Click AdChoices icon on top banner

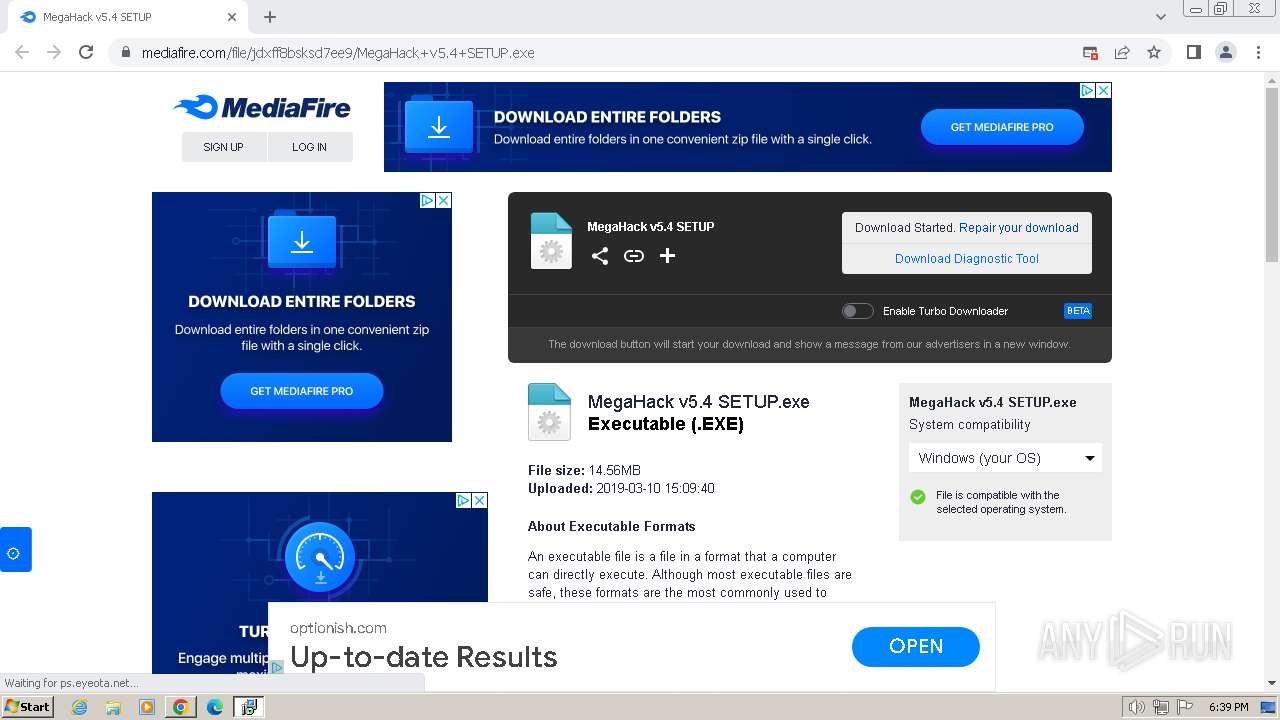tap(1087, 90)
